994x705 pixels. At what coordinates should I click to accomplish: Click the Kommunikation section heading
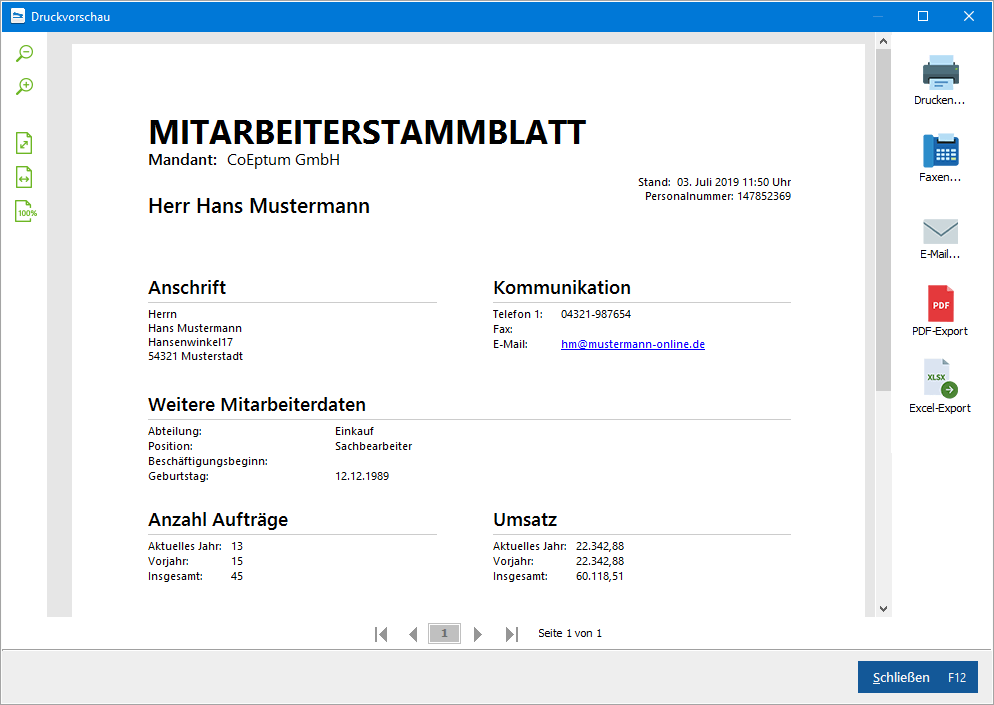click(562, 288)
